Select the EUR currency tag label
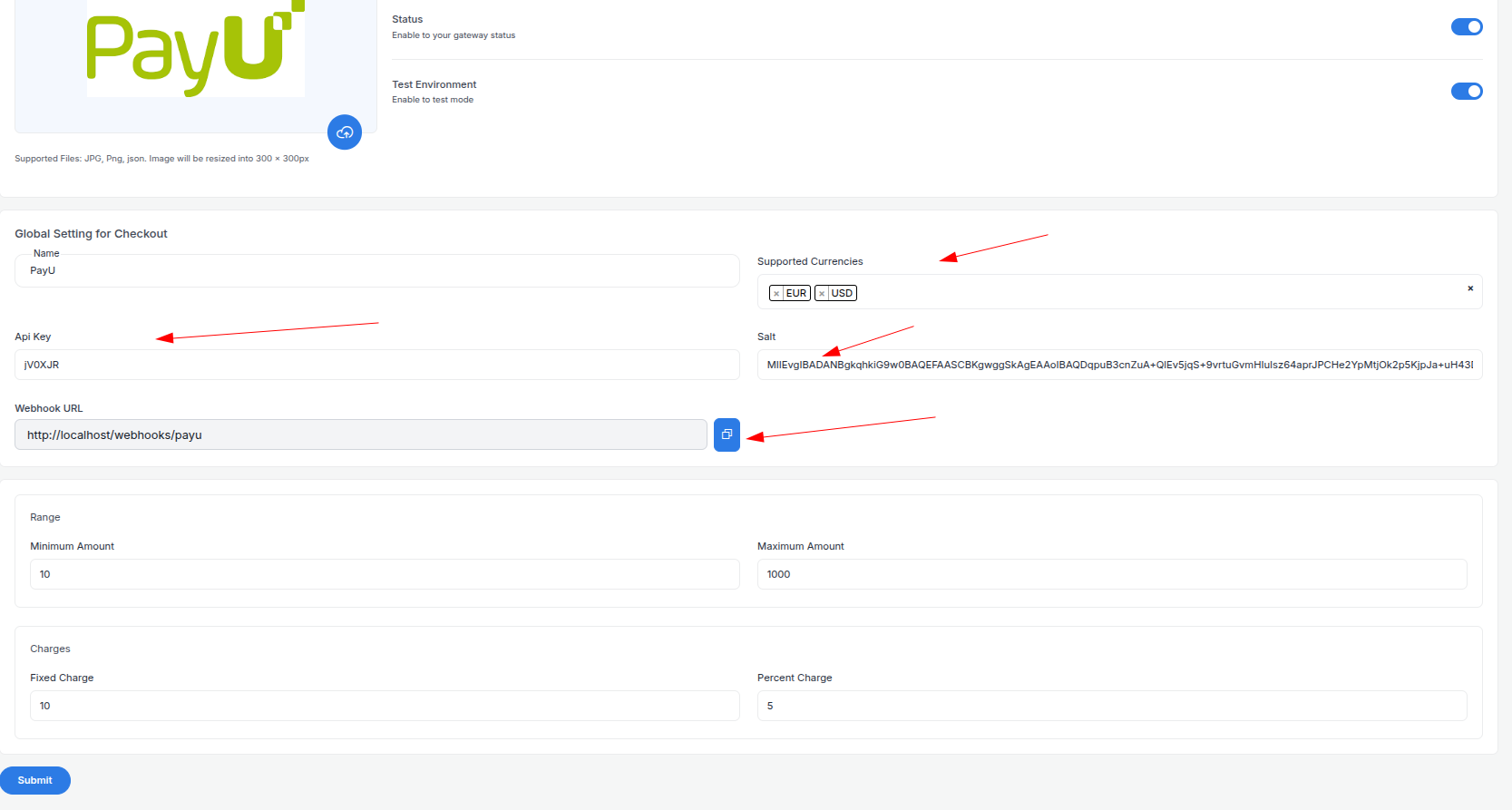 796,293
